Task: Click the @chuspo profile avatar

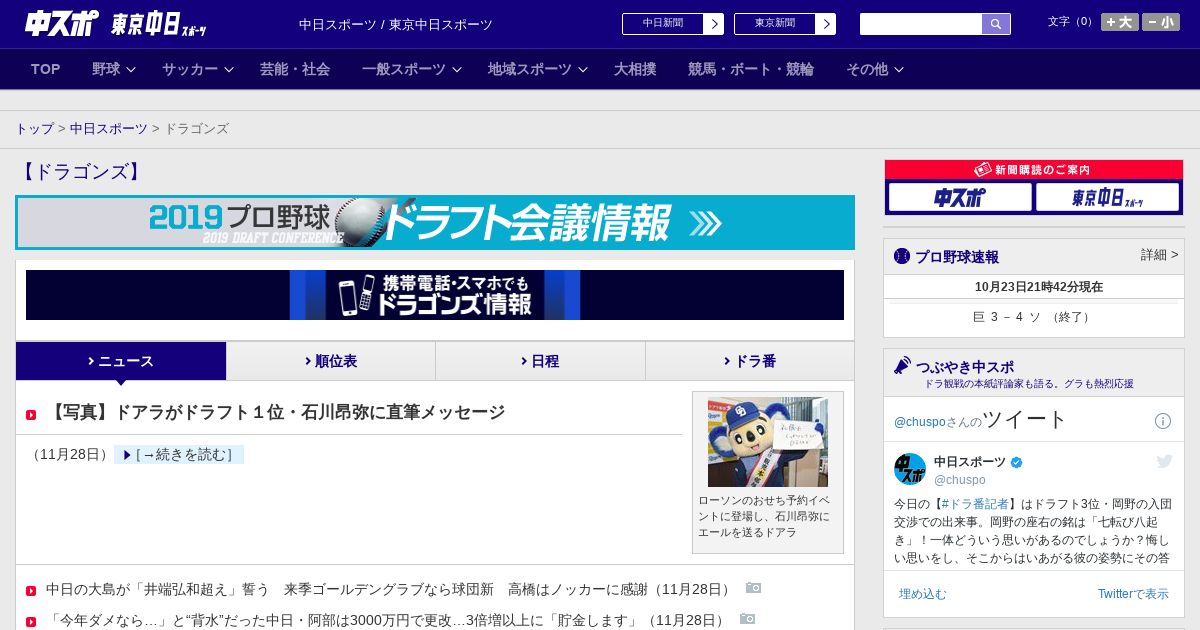Action: tap(910, 469)
